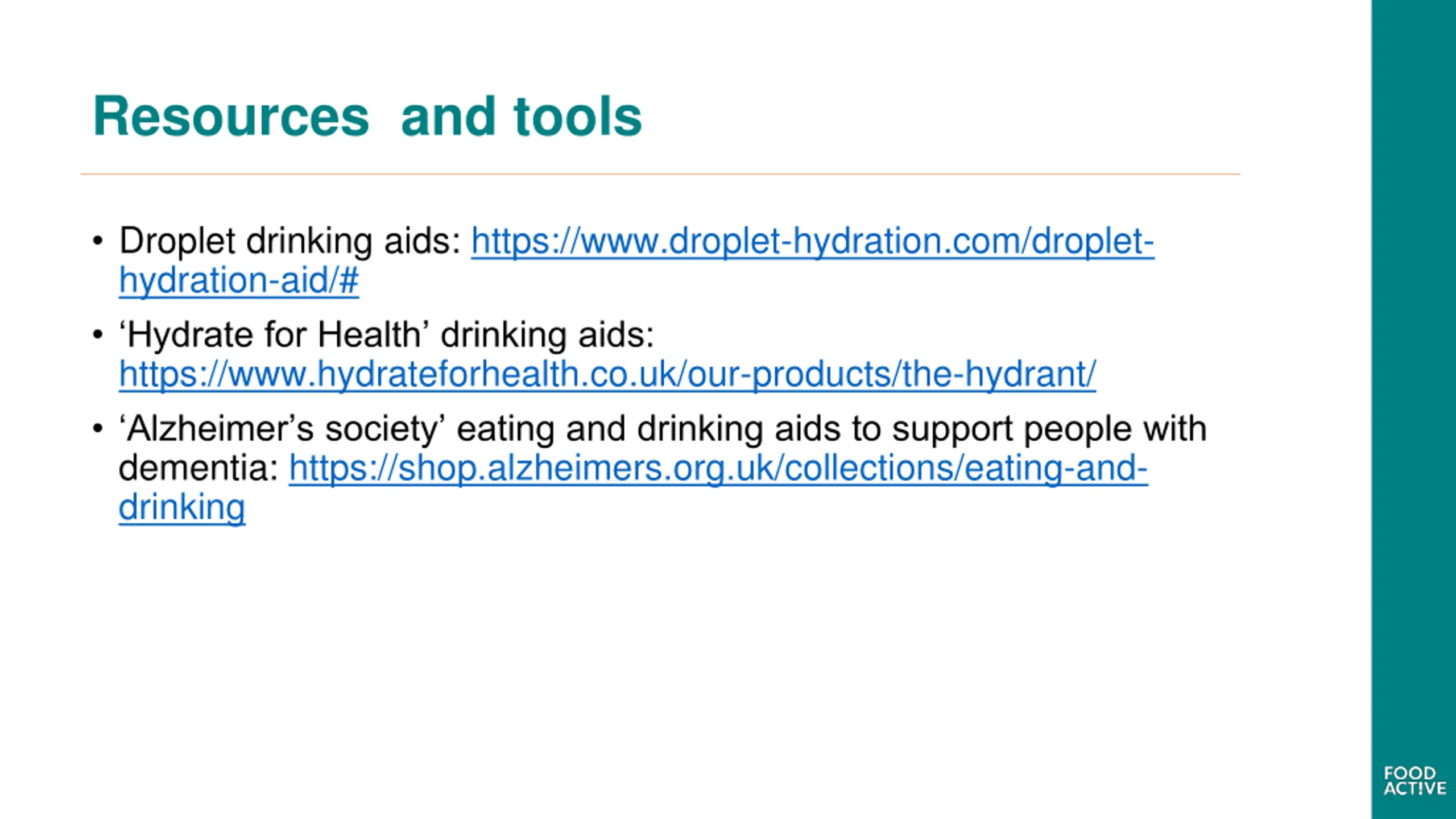The width and height of the screenshot is (1456, 819).
Task: Click the Food Active logo
Action: pos(1414,781)
